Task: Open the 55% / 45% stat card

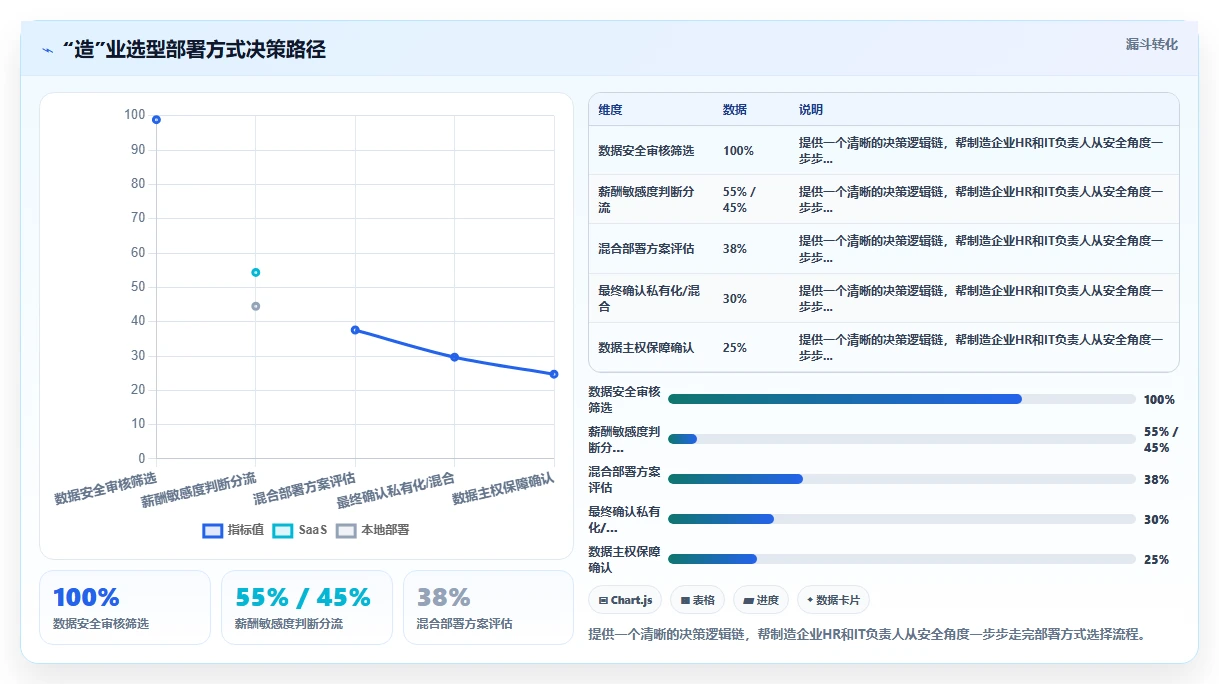Action: pos(307,607)
